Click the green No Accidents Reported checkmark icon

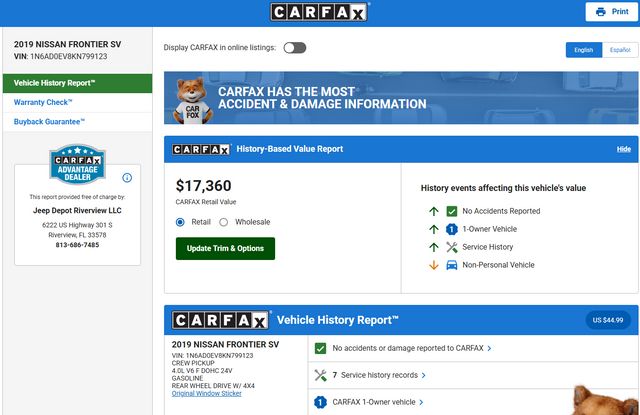click(452, 211)
